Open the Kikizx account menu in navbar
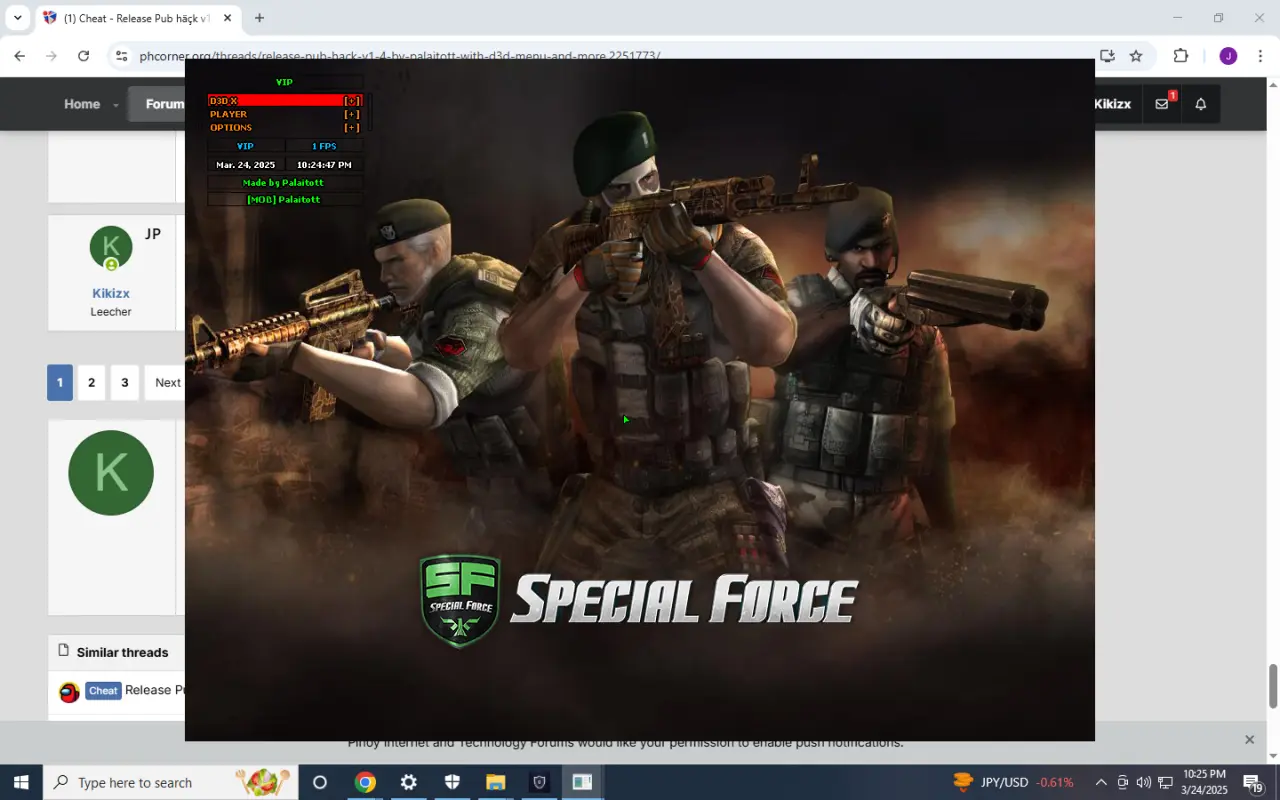 [1112, 104]
